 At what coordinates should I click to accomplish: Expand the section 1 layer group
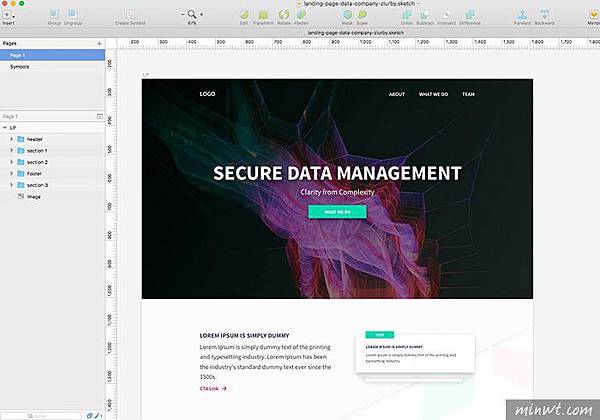coord(11,151)
